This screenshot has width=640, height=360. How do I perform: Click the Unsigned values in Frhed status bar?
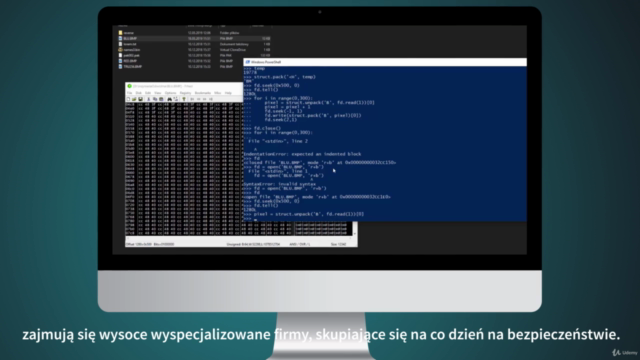[x=253, y=244]
